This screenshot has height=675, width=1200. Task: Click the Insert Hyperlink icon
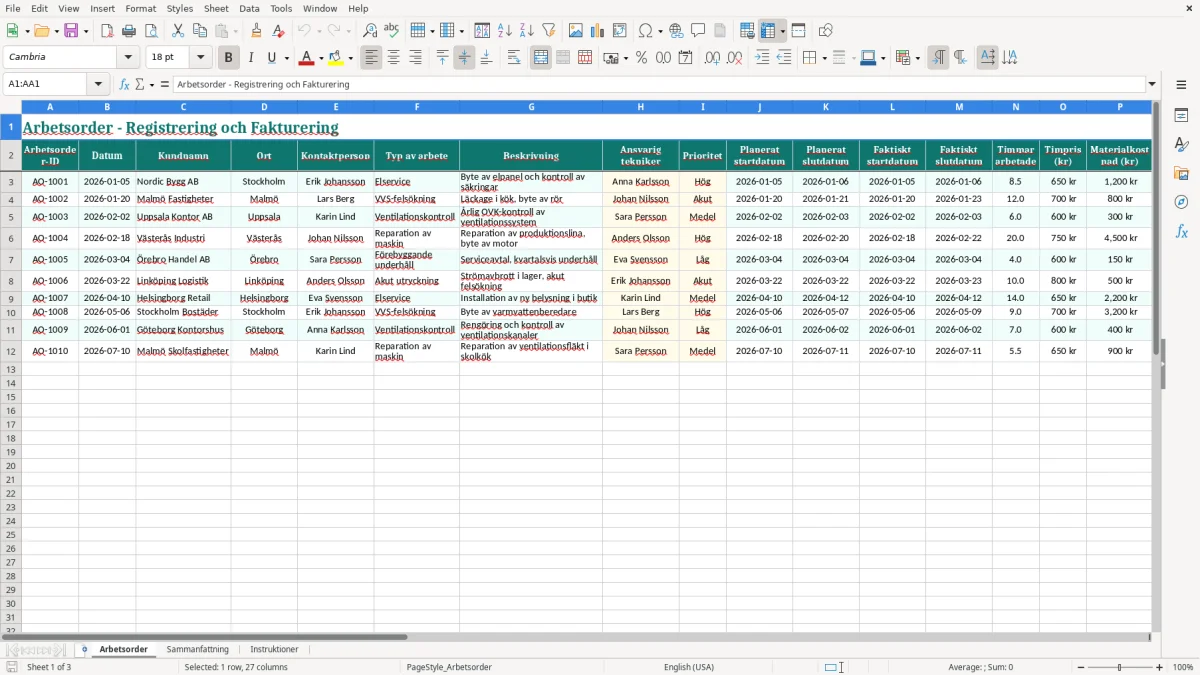coord(676,31)
